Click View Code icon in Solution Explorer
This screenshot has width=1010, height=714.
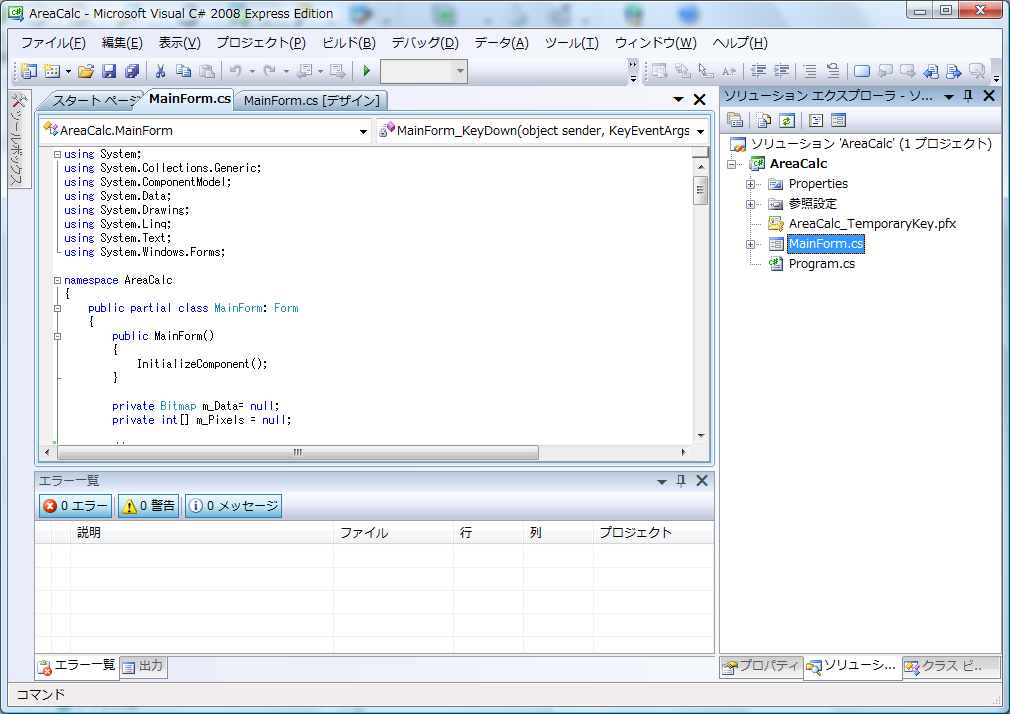[x=815, y=120]
